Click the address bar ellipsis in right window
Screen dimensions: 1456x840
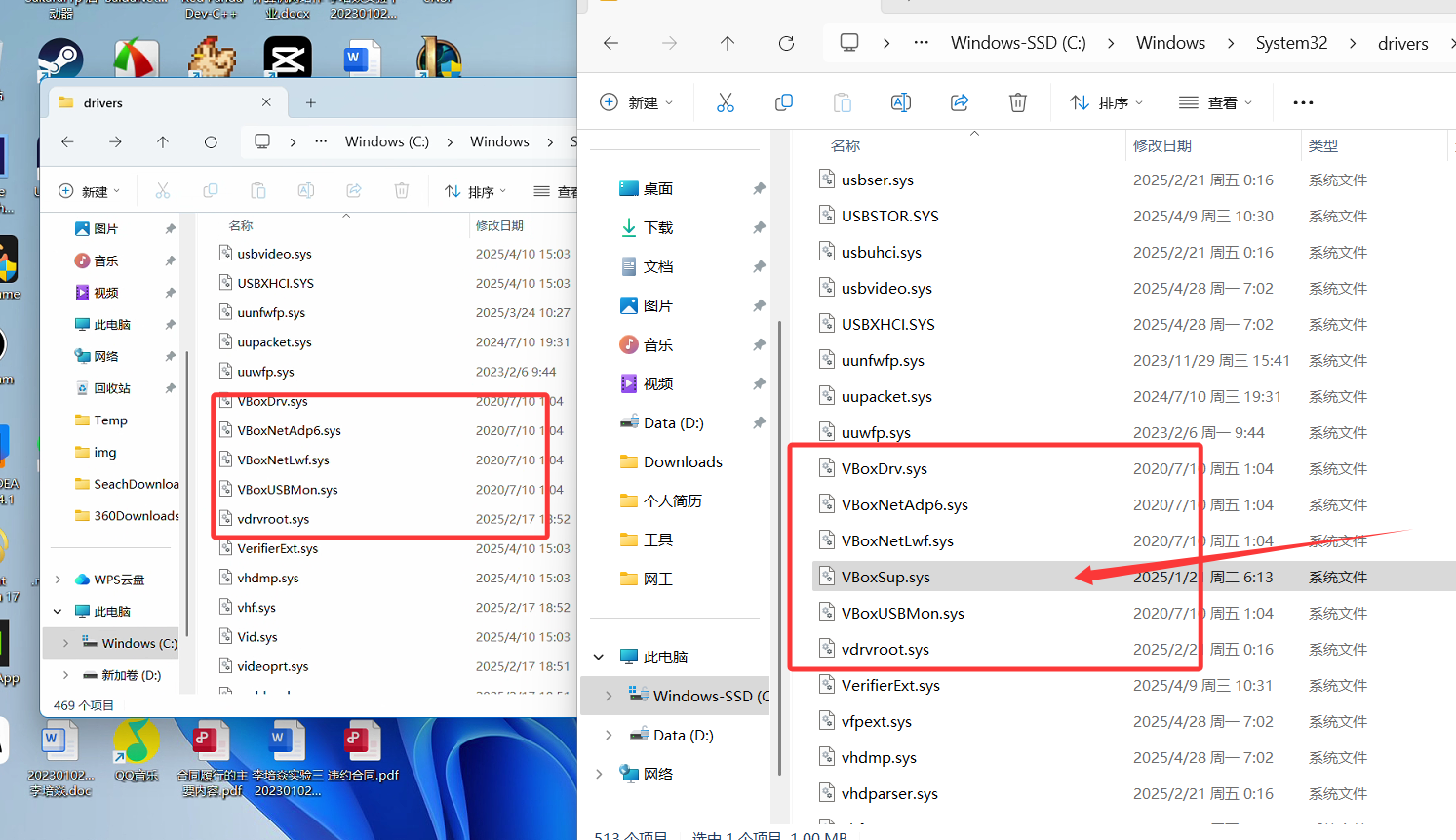click(x=922, y=43)
